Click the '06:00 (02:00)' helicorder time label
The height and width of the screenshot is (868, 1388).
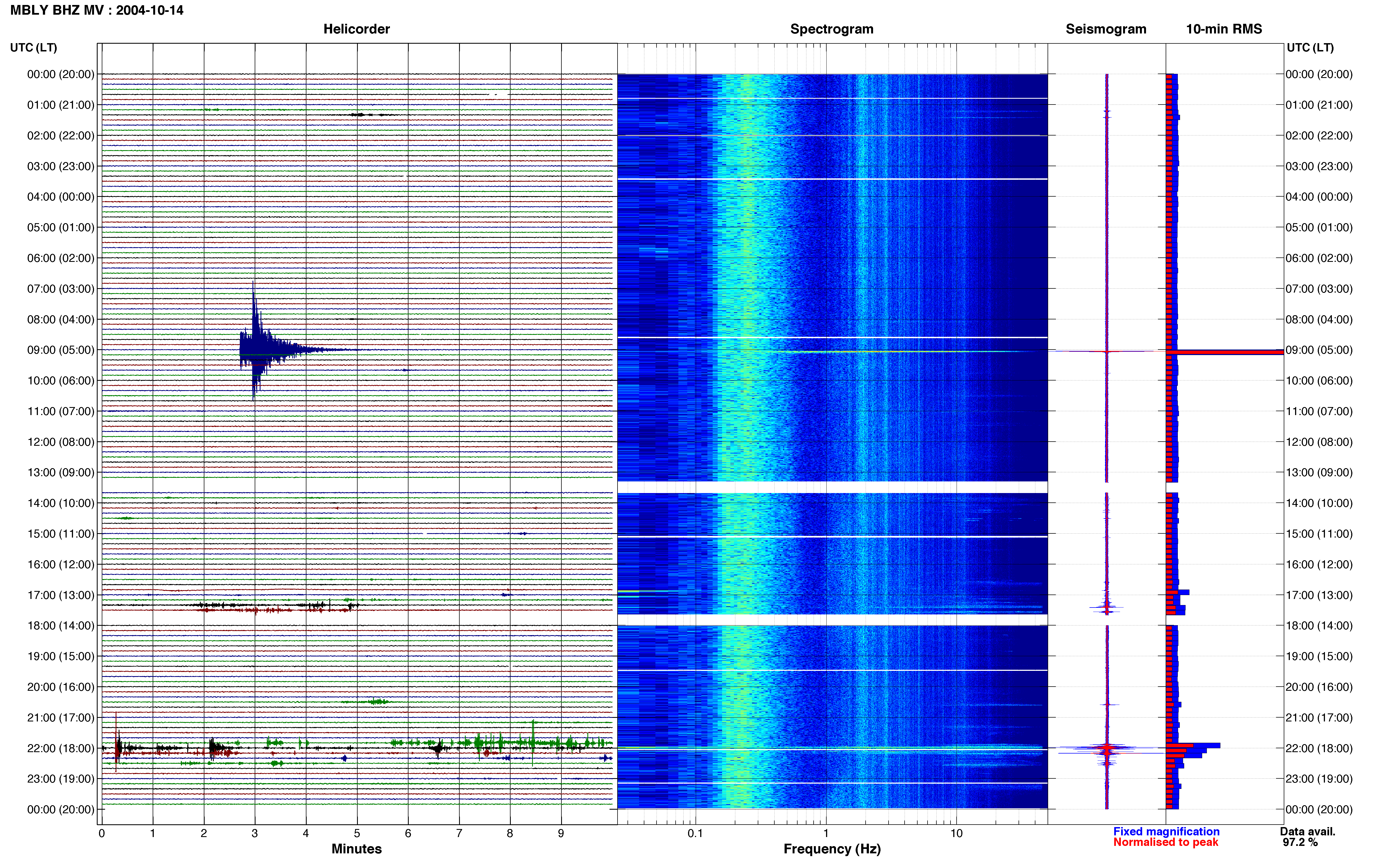click(x=60, y=258)
